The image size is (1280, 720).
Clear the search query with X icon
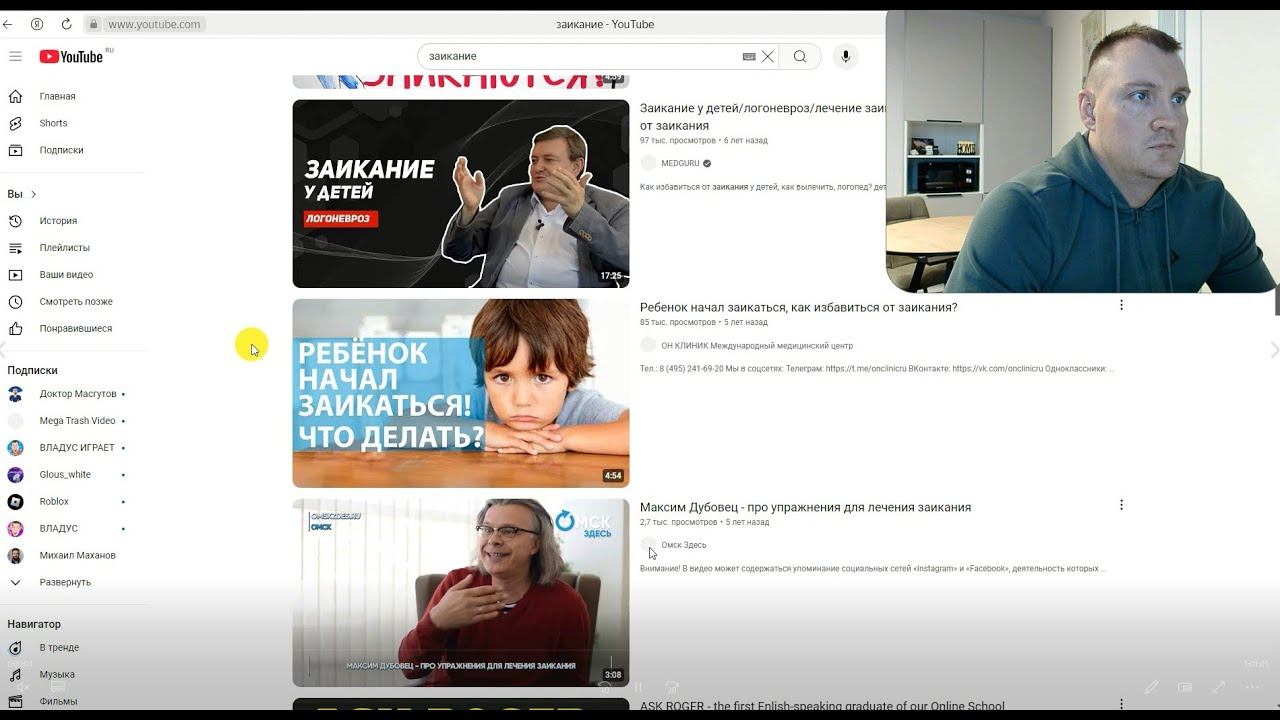tap(768, 56)
